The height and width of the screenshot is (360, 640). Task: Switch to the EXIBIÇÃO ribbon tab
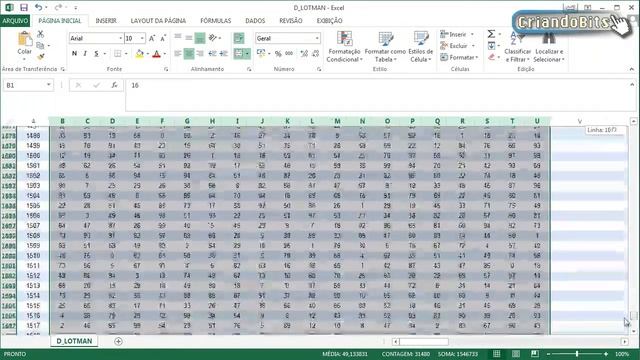329,20
